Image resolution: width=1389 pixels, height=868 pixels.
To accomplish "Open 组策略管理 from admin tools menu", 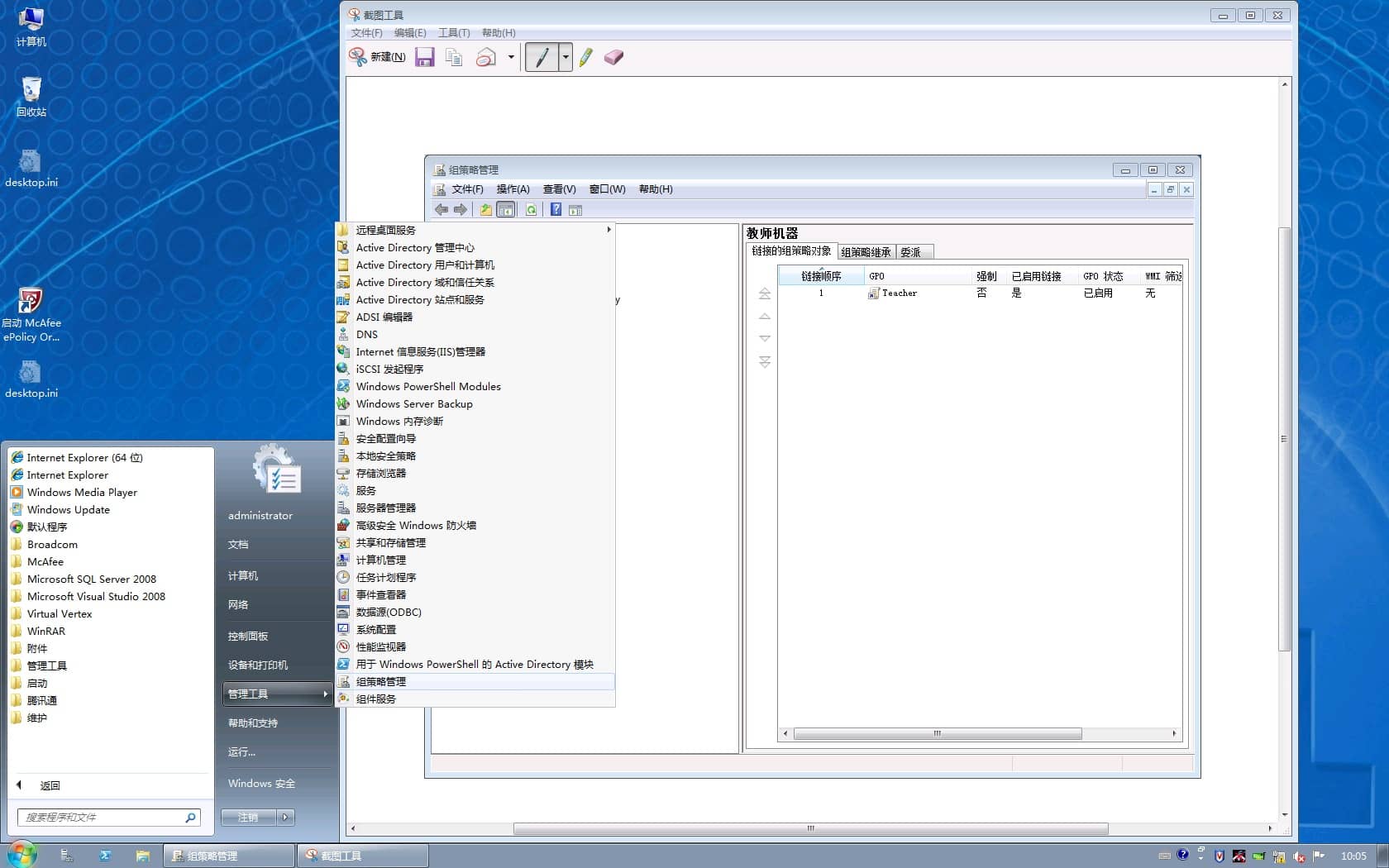I will [x=475, y=681].
